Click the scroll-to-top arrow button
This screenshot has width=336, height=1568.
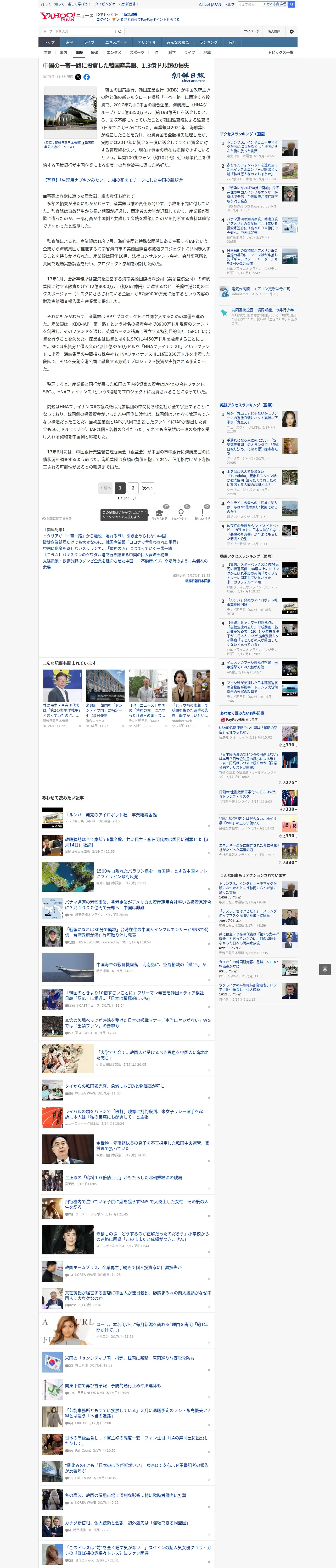click(x=325, y=970)
